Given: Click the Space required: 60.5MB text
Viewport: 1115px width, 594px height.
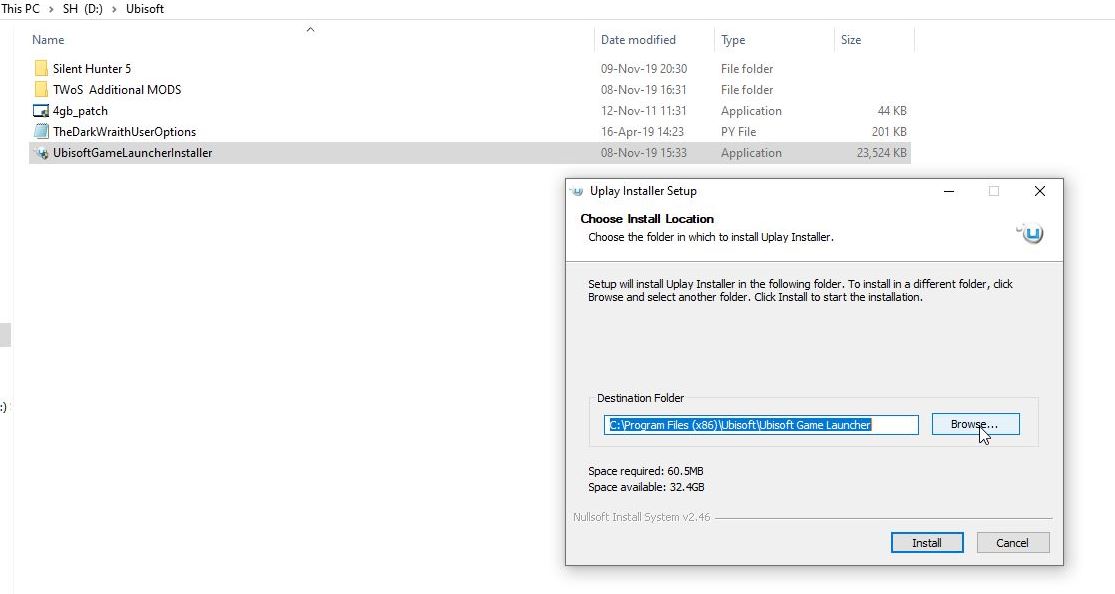Looking at the screenshot, I should pyautogui.click(x=646, y=471).
